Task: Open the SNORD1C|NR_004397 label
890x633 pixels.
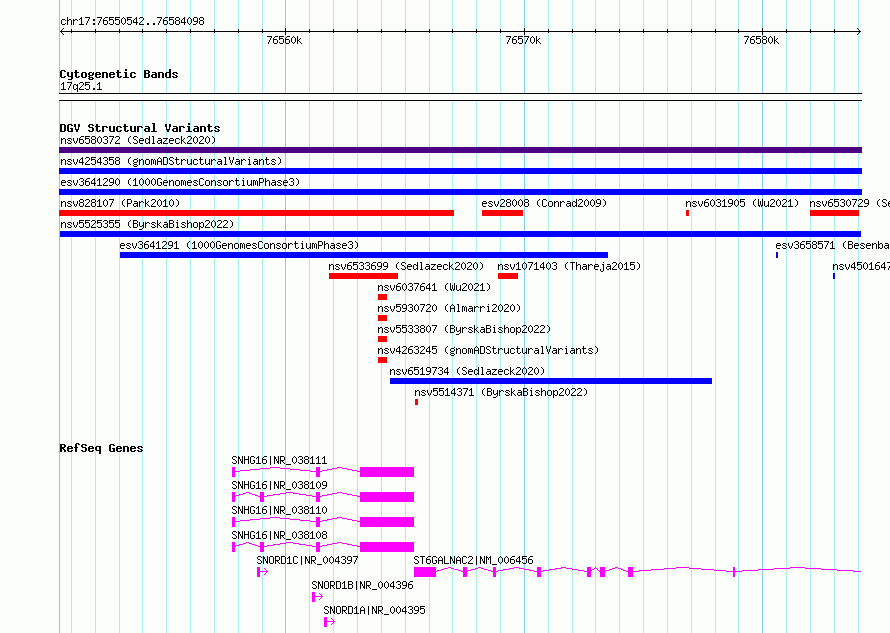Action: pos(307,560)
